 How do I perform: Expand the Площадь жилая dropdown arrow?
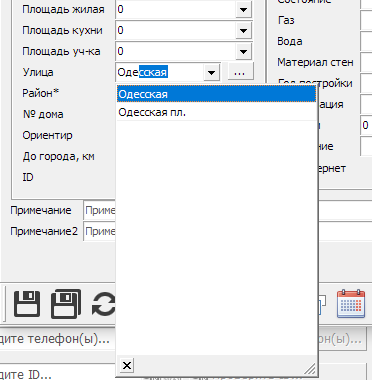(243, 10)
